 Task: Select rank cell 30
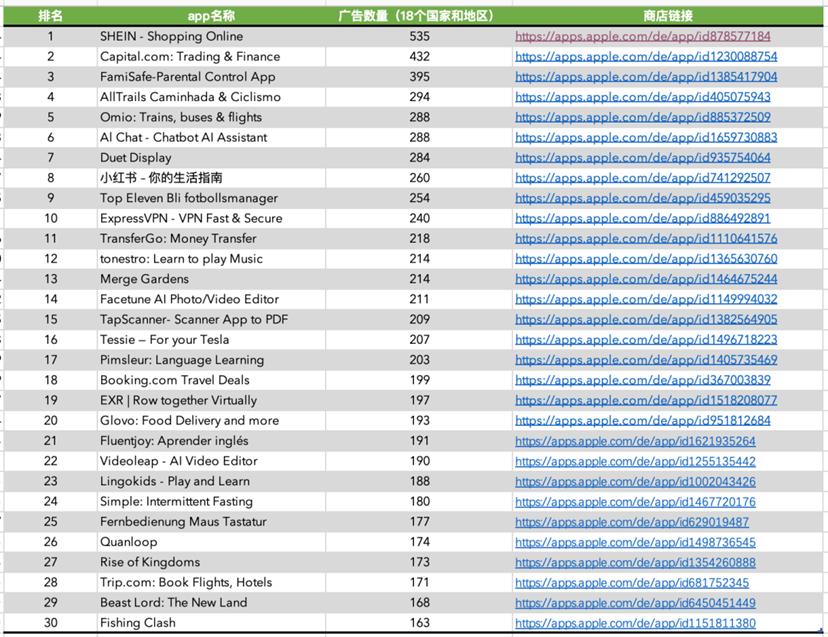pyautogui.click(x=50, y=623)
